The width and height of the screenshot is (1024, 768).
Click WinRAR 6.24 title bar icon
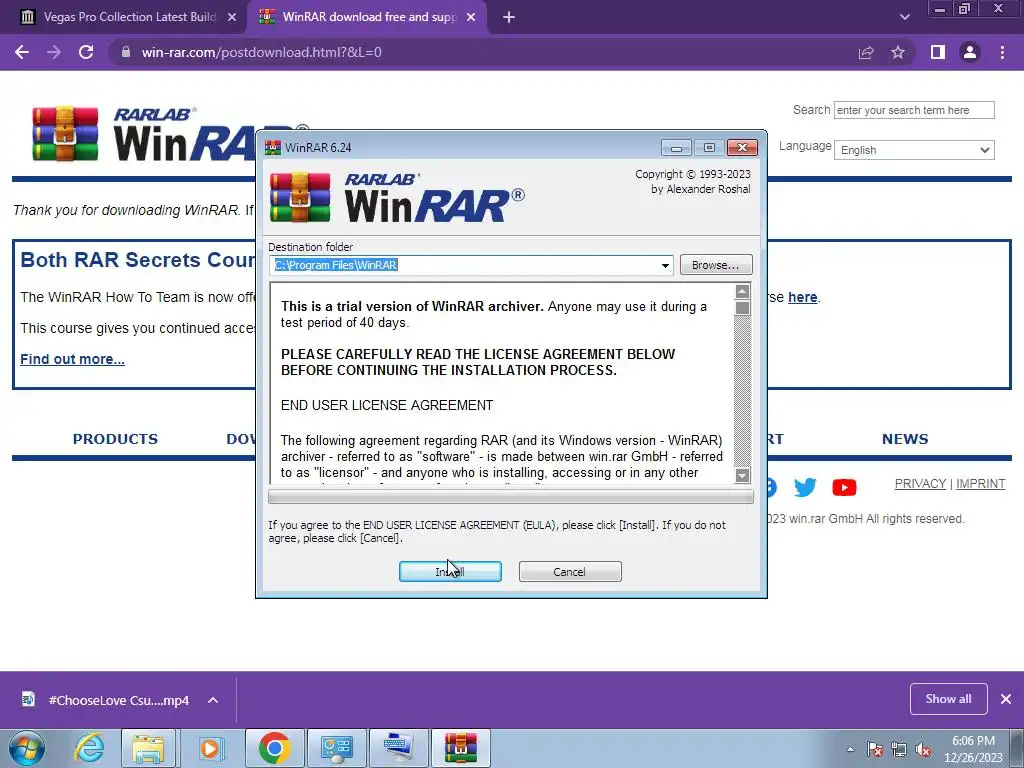click(273, 148)
